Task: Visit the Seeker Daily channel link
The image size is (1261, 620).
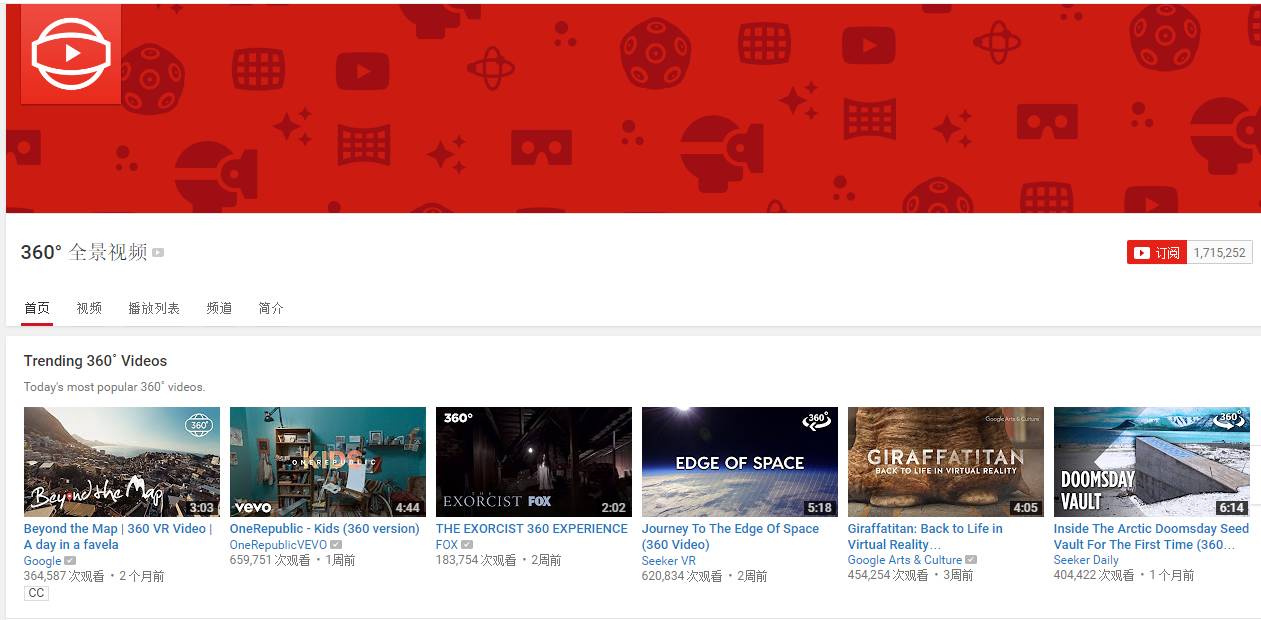Action: [x=1086, y=560]
